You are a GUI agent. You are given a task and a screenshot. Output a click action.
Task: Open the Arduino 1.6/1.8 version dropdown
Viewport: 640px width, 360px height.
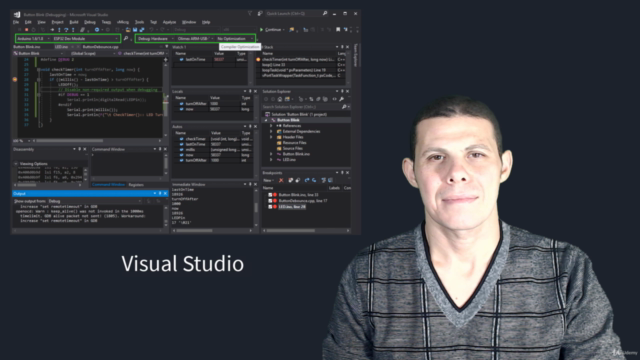(33, 38)
